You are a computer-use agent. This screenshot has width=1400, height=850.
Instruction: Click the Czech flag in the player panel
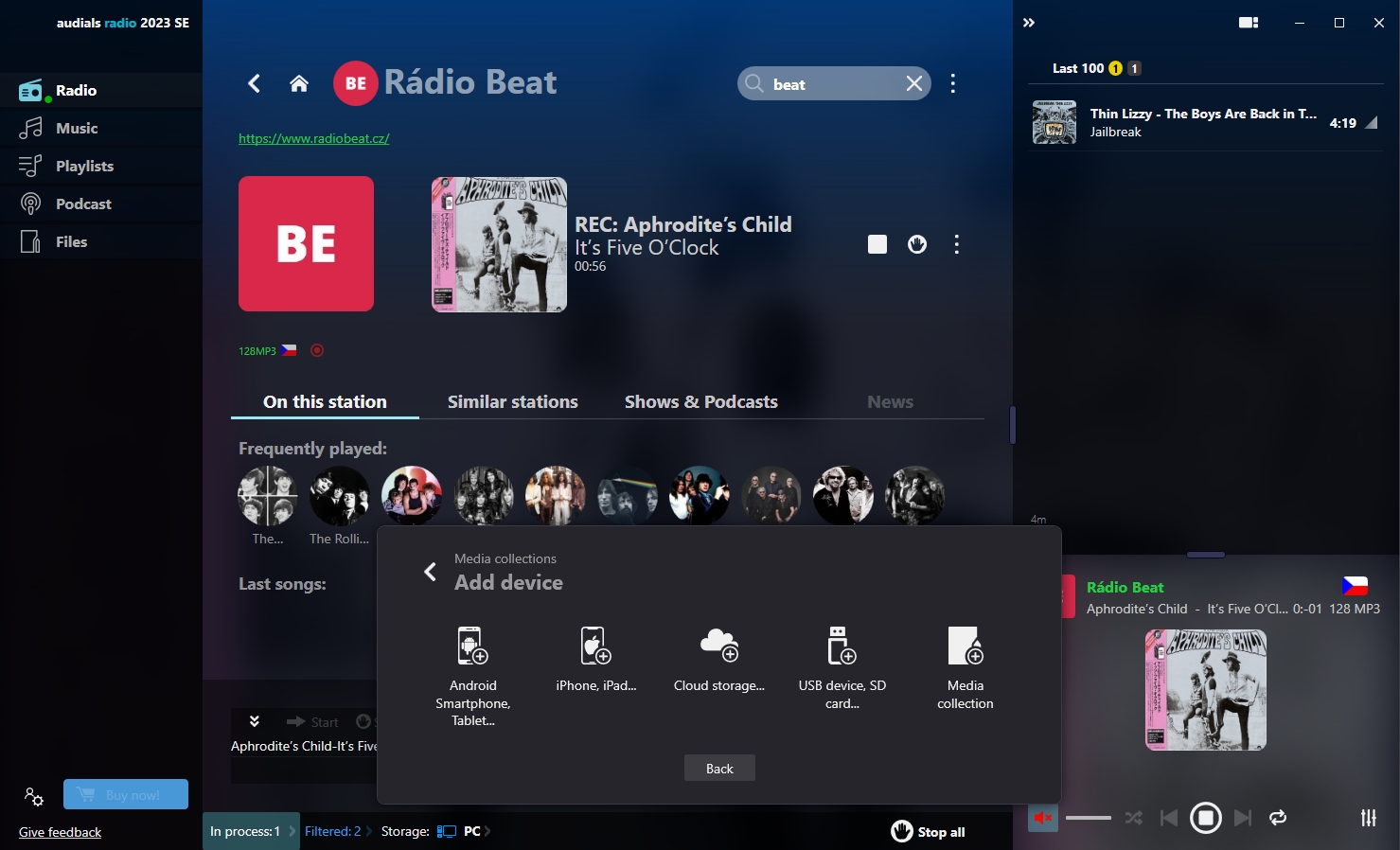1355,586
